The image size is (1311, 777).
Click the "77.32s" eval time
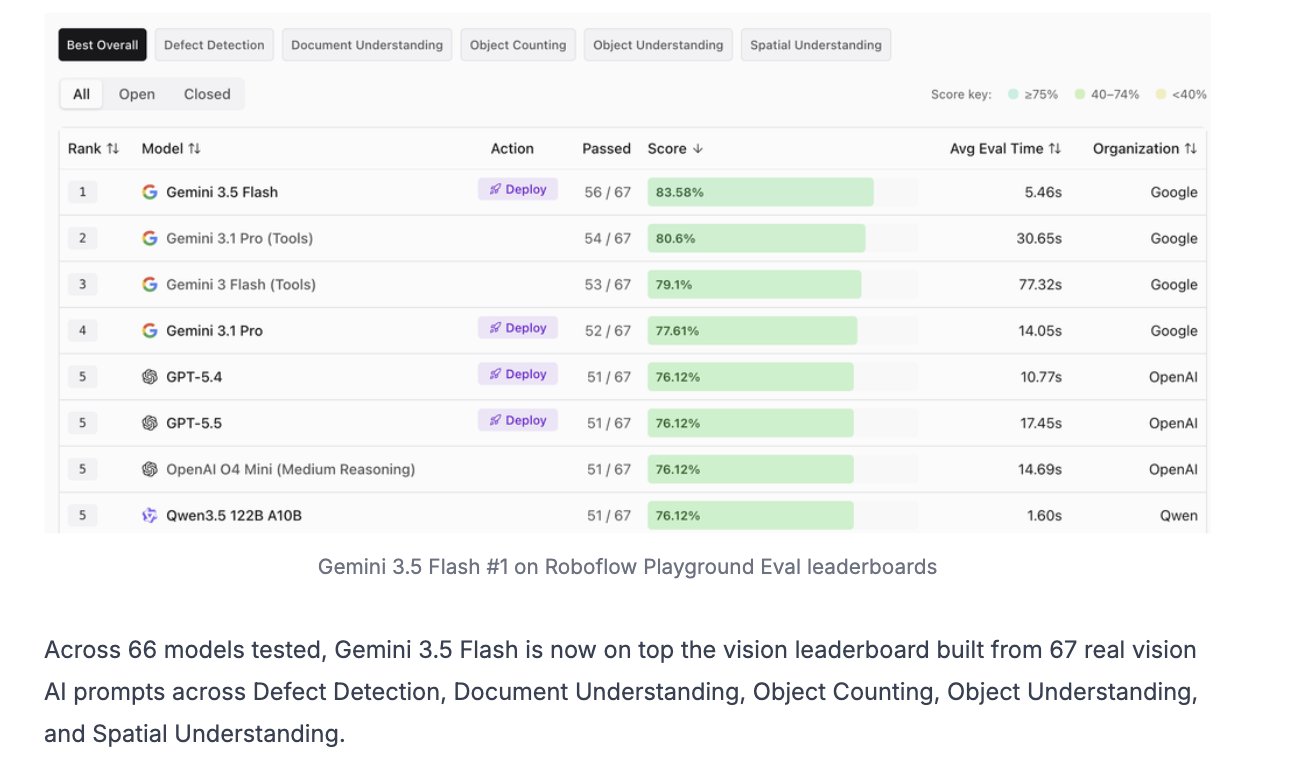(x=1040, y=284)
